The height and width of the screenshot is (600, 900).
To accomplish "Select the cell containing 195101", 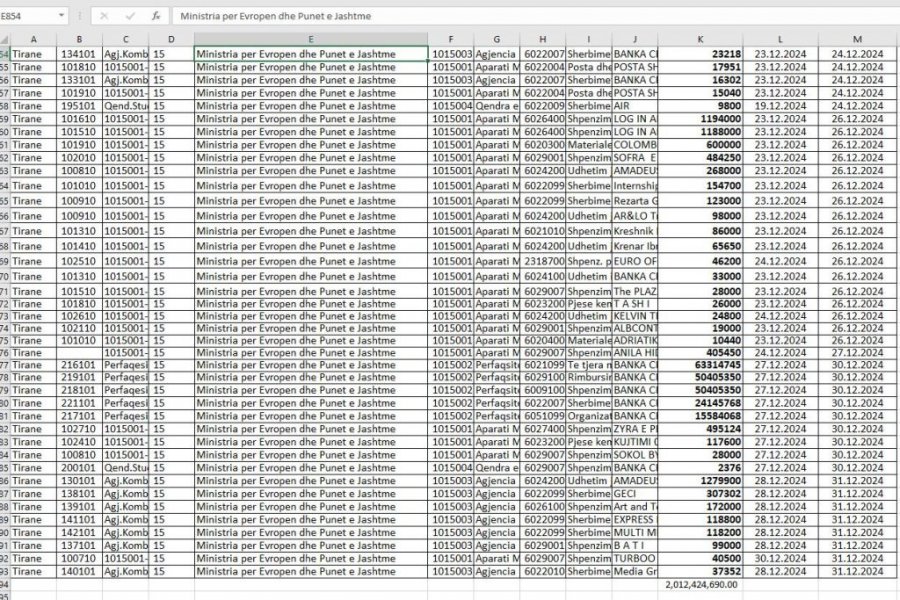I will (79, 105).
